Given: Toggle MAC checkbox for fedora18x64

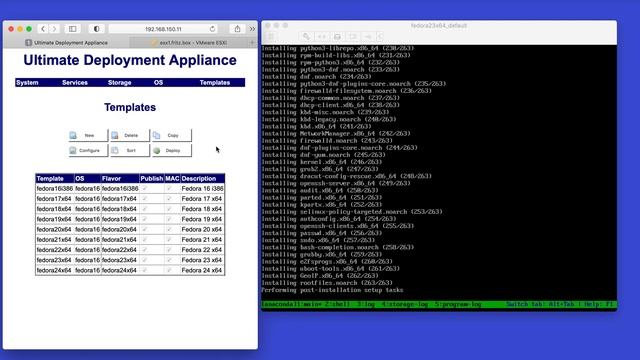Looking at the screenshot, I should click(x=169, y=209).
